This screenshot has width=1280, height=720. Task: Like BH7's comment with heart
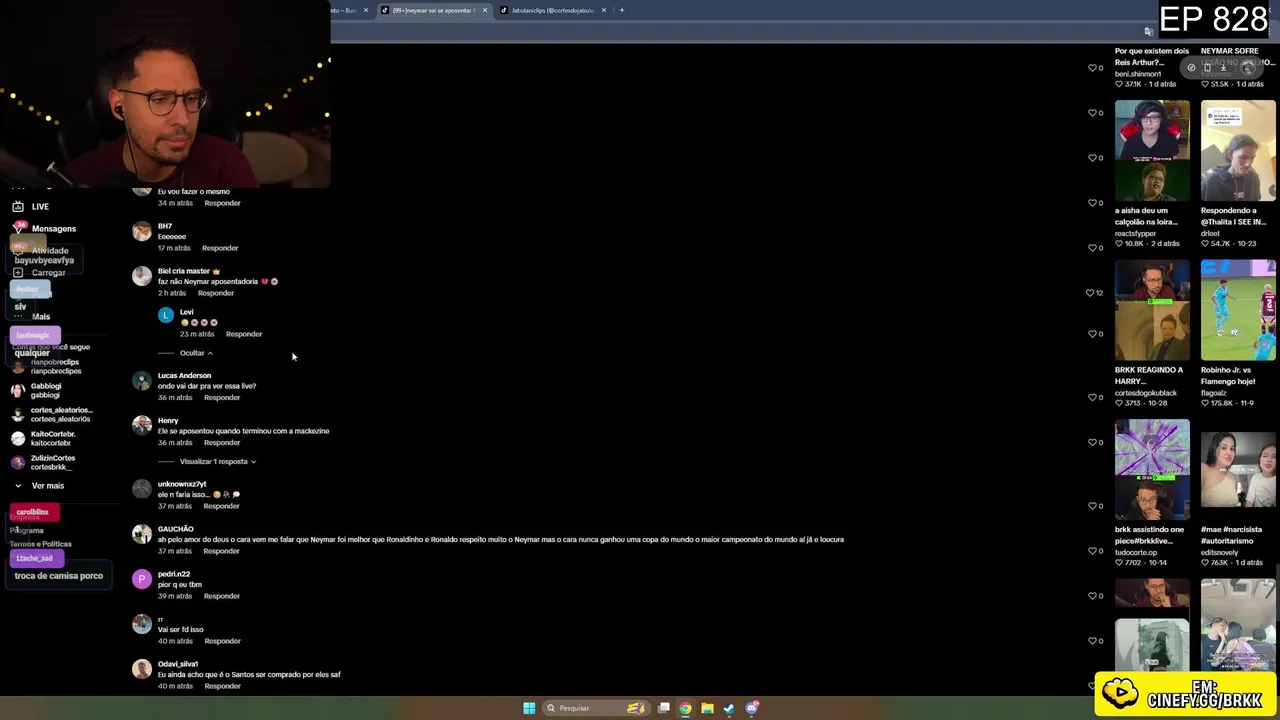[1093, 248]
